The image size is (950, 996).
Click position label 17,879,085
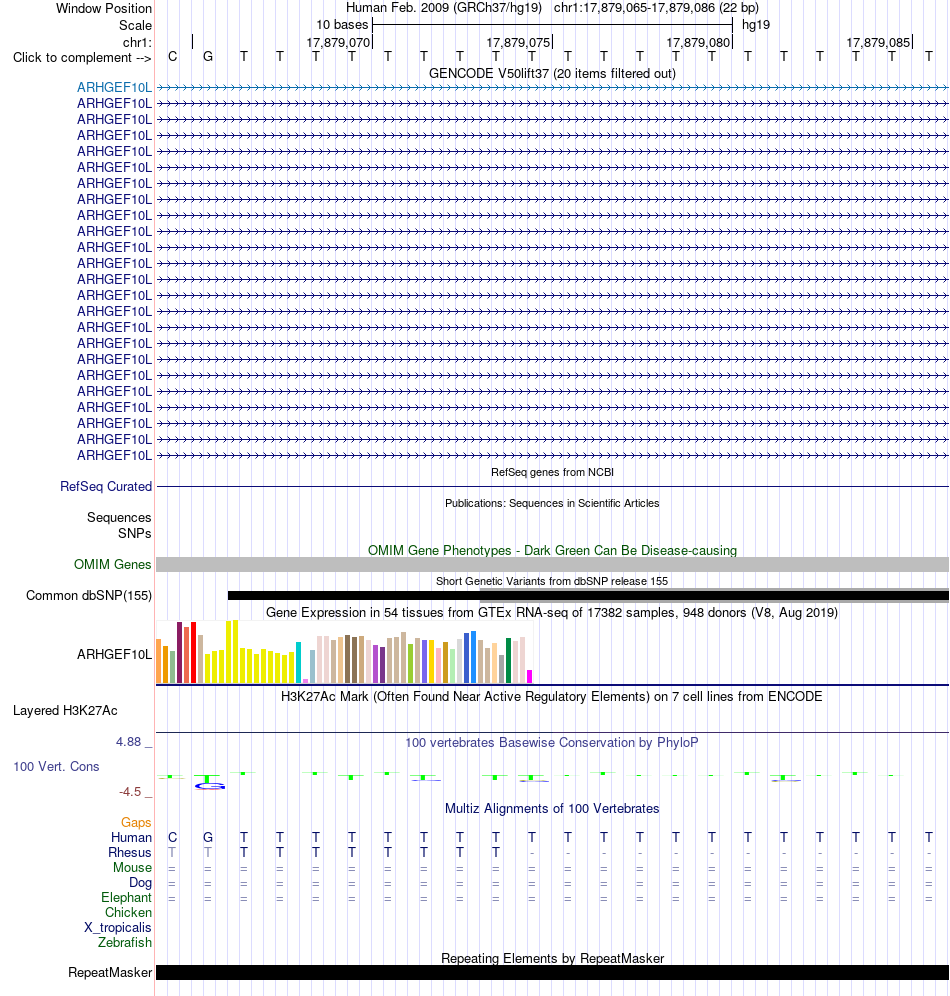[x=878, y=43]
